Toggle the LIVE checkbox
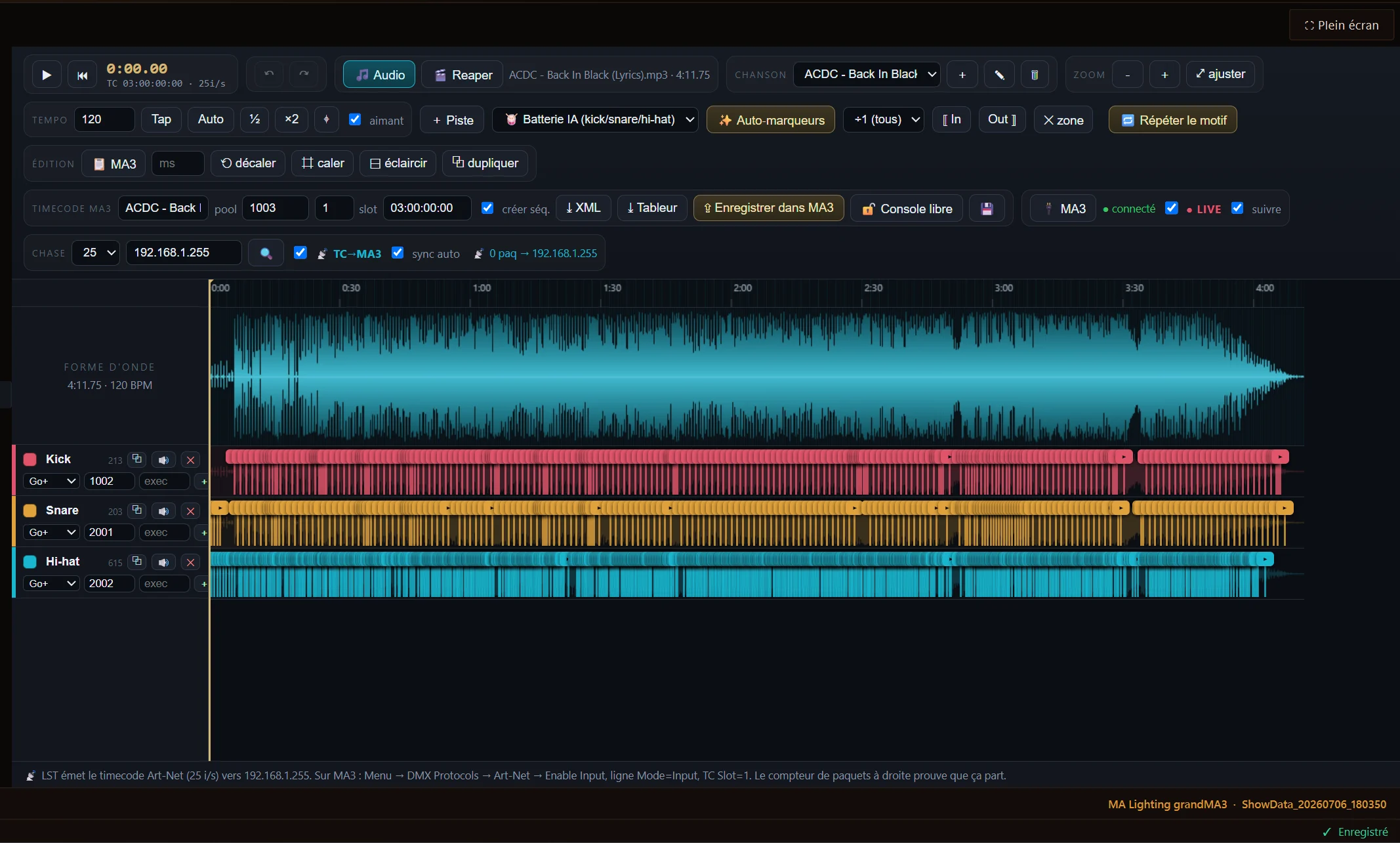Screen dimensions: 1400x843 1172,208
